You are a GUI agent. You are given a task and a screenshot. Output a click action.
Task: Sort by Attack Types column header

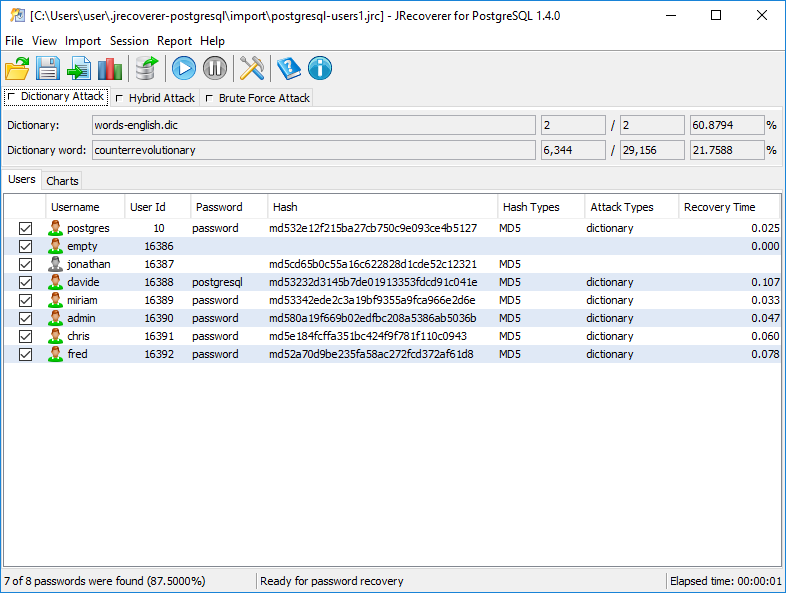[632, 207]
